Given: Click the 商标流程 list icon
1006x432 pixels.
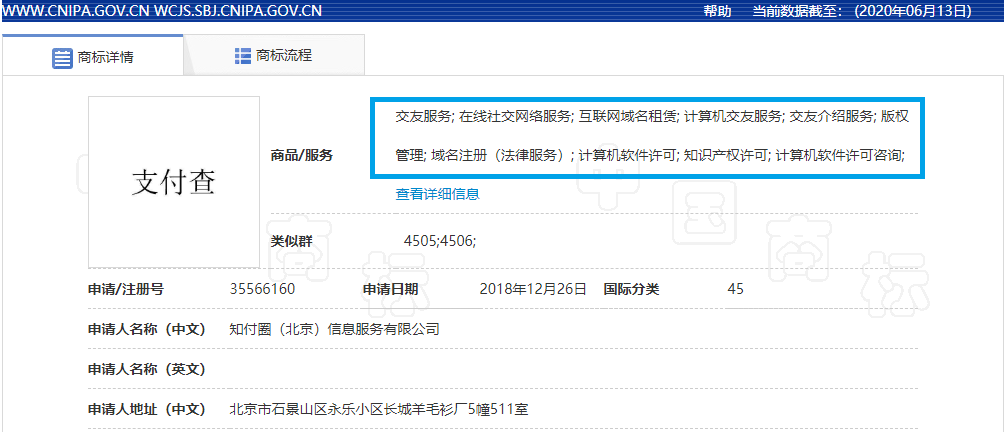Looking at the screenshot, I should click(243, 55).
